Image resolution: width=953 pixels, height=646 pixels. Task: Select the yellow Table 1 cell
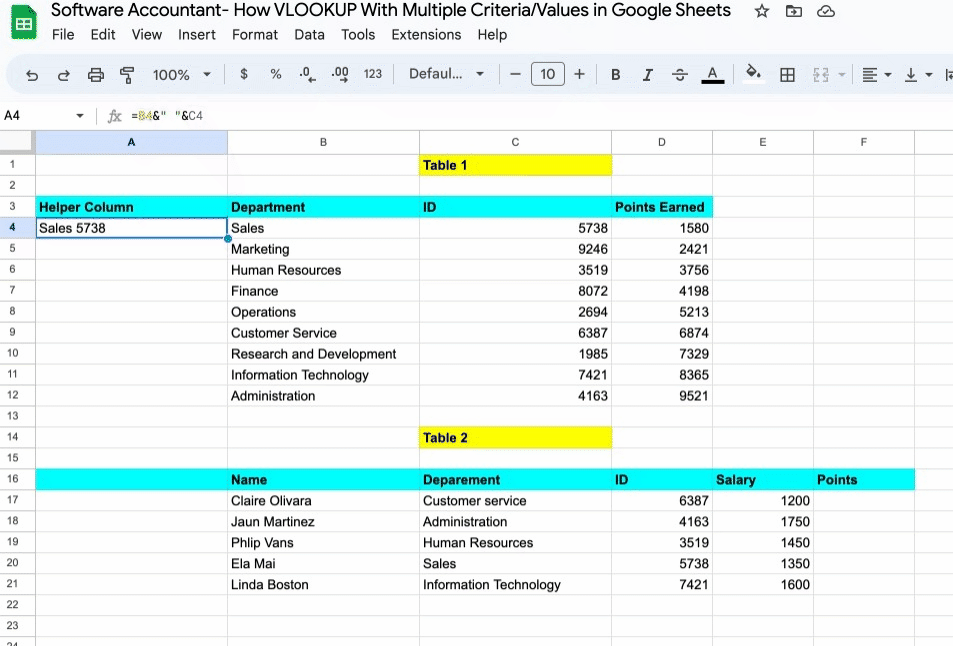[515, 165]
